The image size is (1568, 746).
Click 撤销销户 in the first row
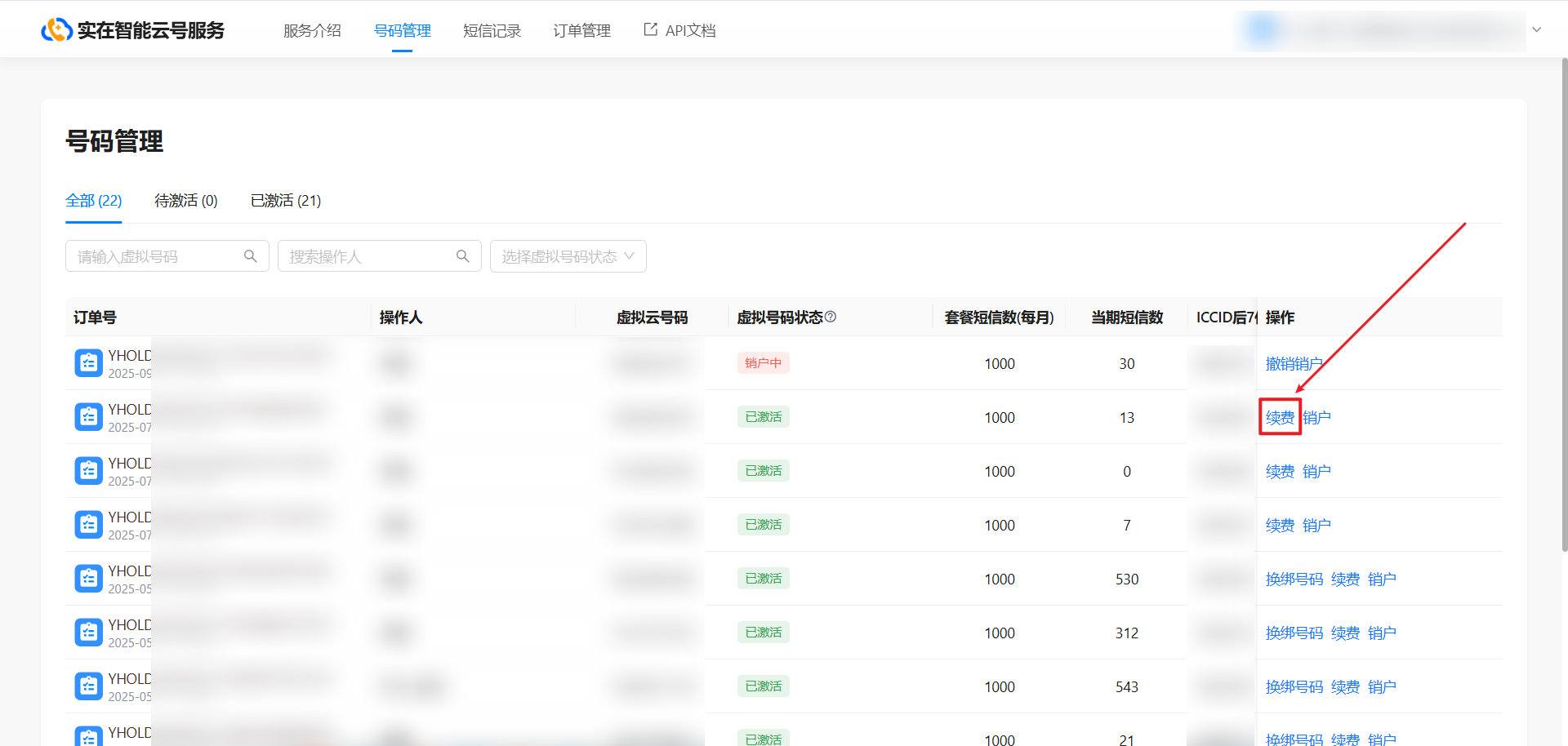tap(1294, 364)
